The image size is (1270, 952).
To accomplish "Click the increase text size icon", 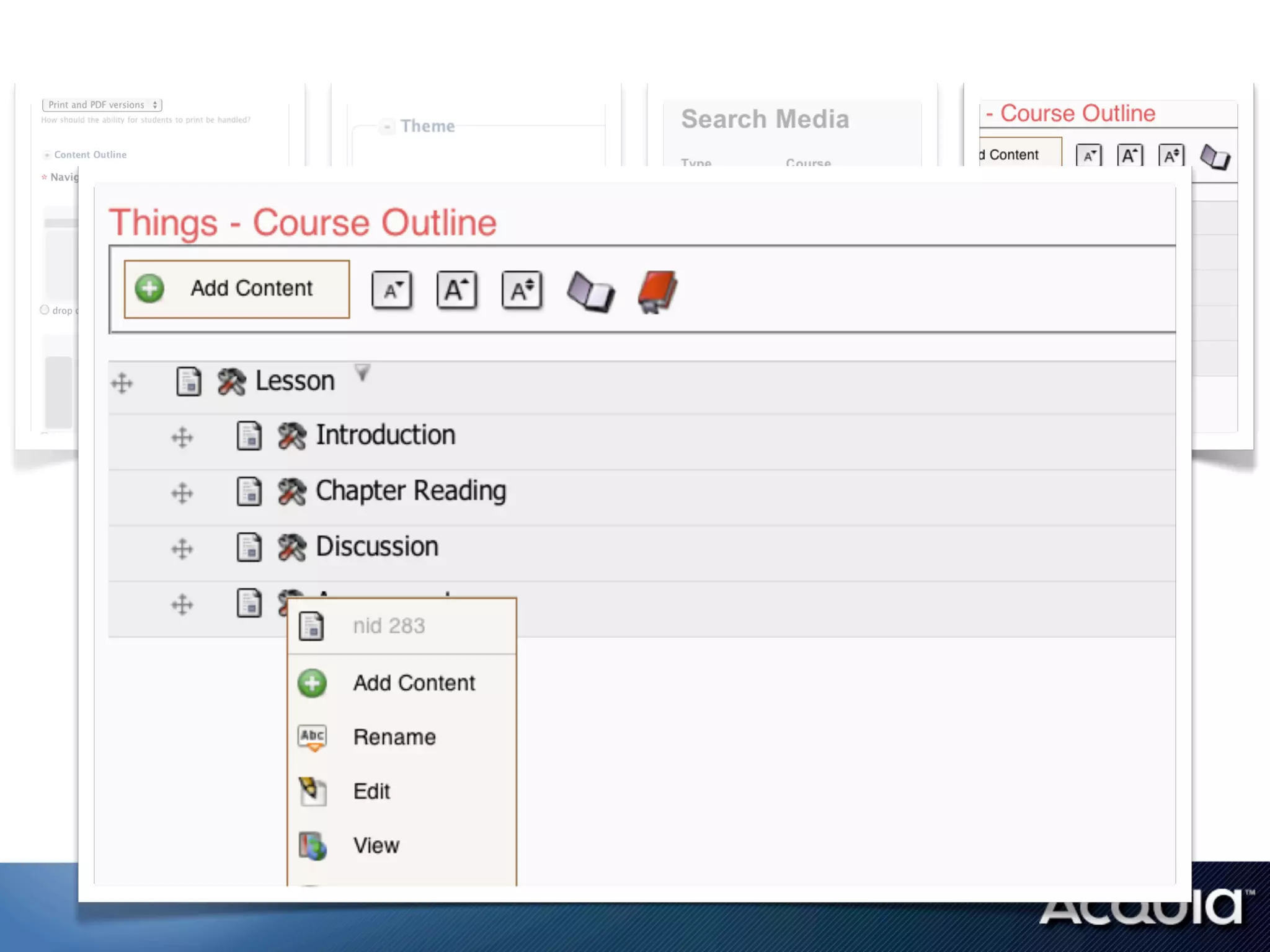I will [x=457, y=289].
